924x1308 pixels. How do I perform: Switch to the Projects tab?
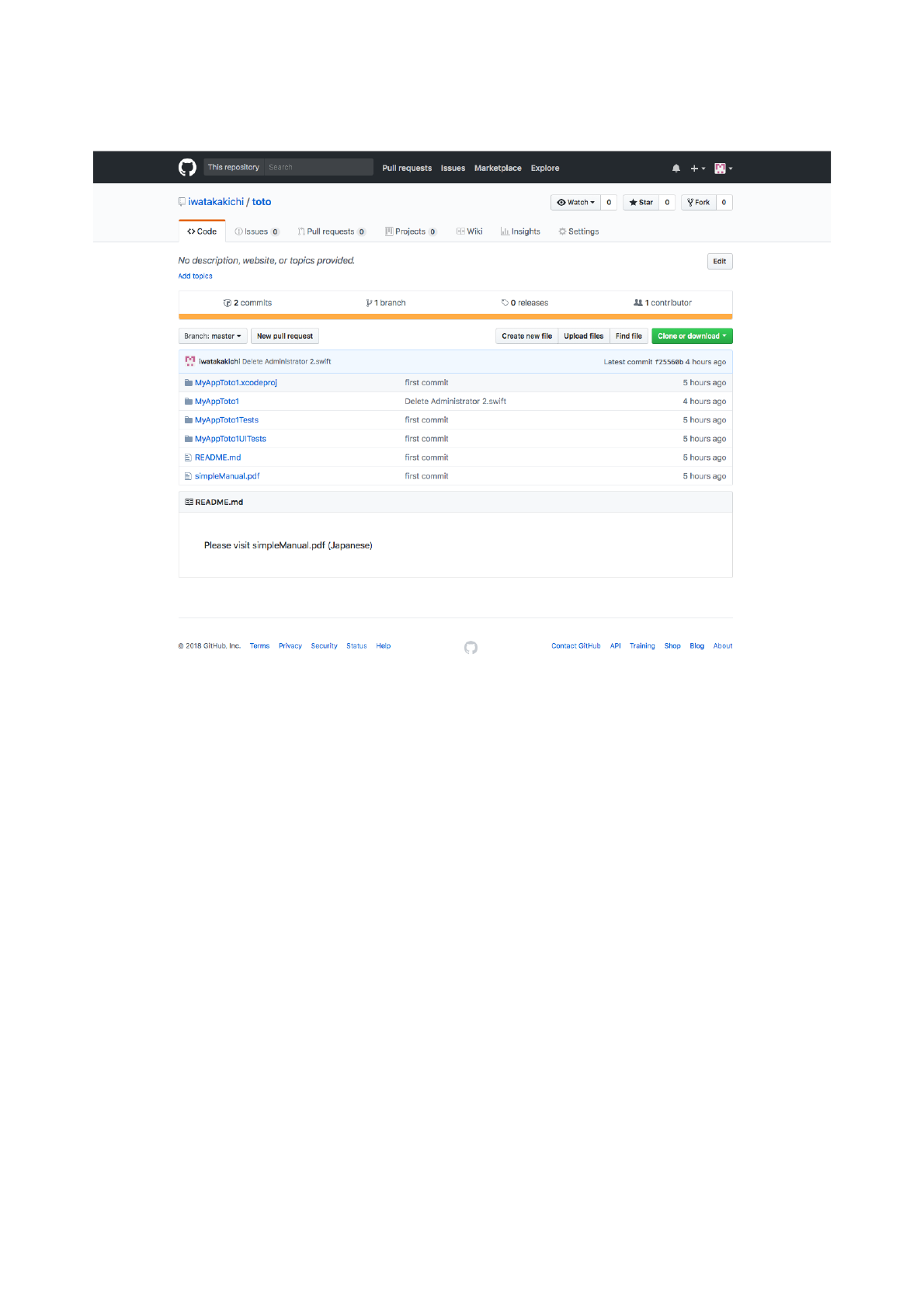pyautogui.click(x=411, y=231)
